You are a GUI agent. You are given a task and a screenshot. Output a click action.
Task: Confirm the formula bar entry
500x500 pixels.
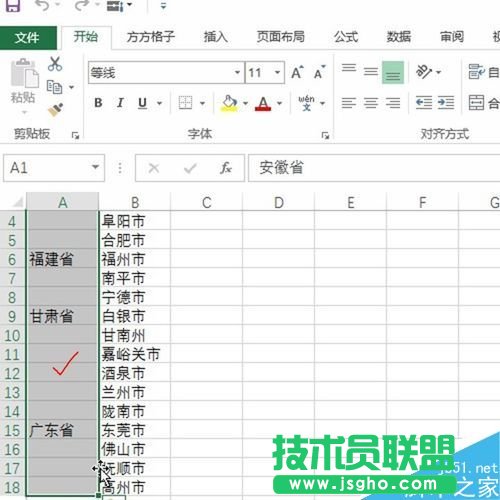click(190, 168)
